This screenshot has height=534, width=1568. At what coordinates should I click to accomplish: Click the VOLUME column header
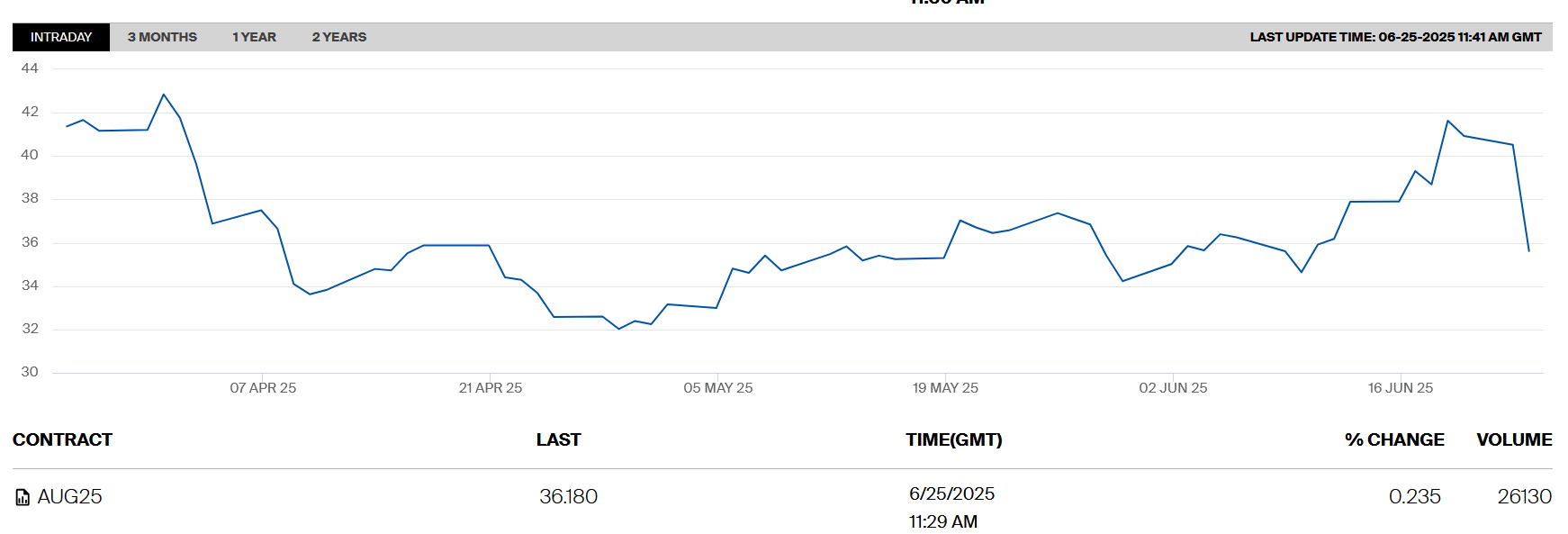[1513, 439]
